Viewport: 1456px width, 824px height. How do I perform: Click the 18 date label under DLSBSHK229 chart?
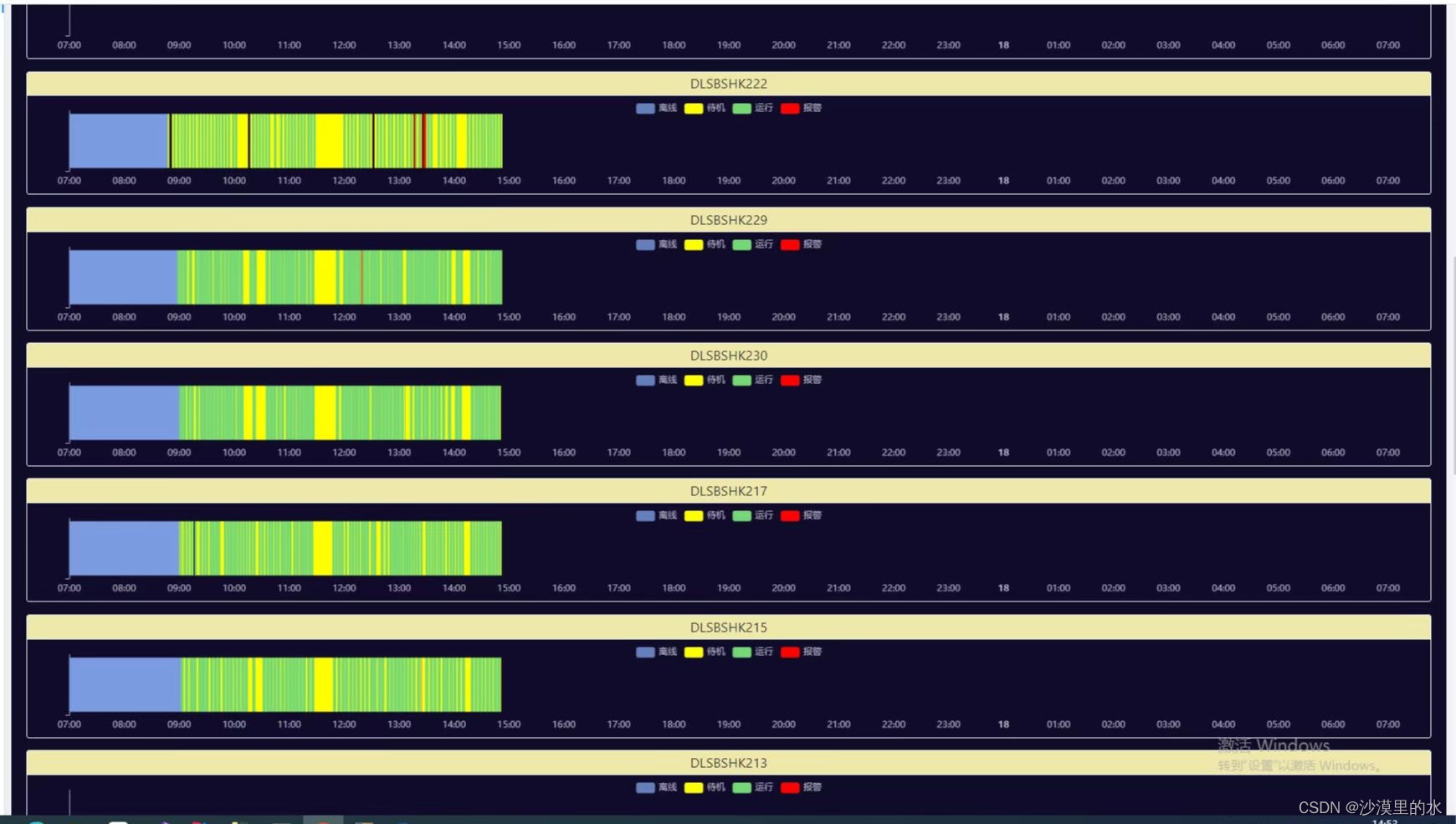point(1003,317)
